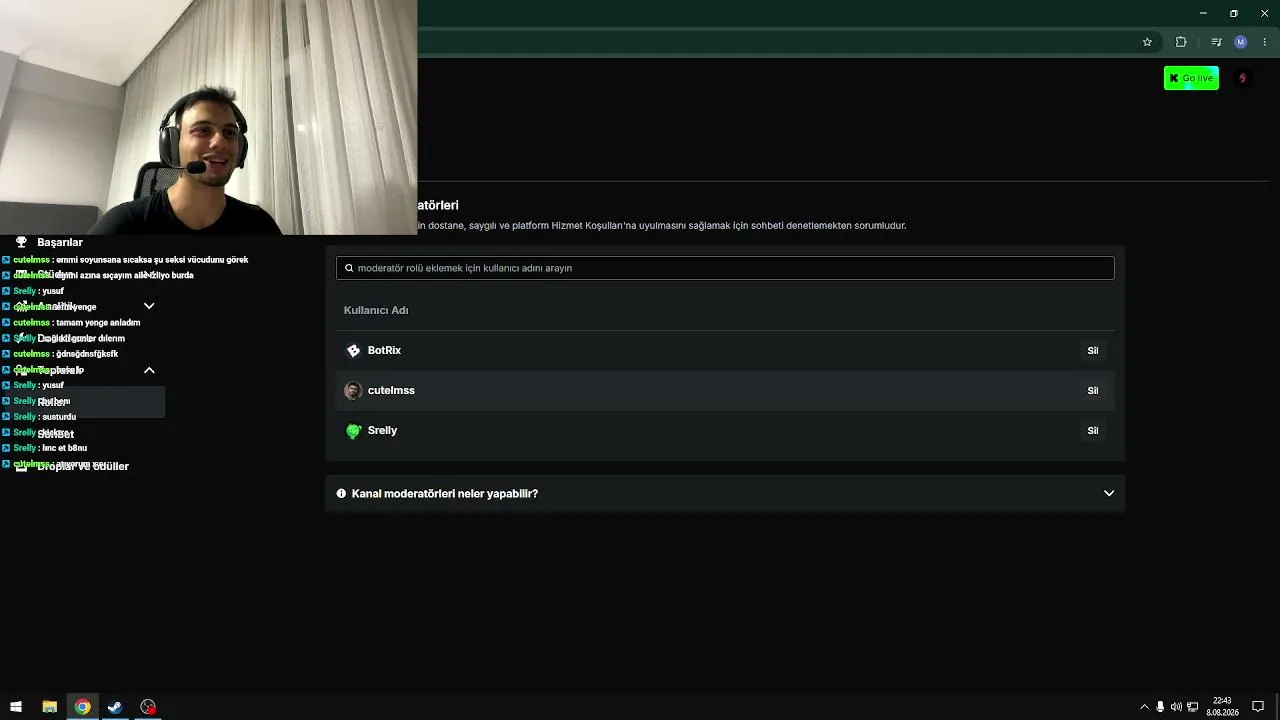Viewport: 1280px width, 720px height.
Task: Open Chrome media controls icon
Action: point(1216,42)
